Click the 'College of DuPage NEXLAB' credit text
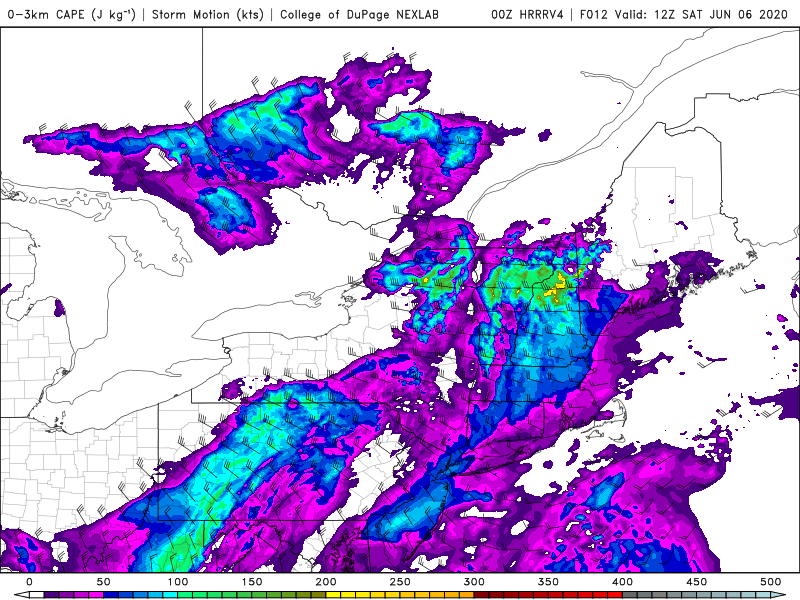The width and height of the screenshot is (800, 600). (x=359, y=14)
